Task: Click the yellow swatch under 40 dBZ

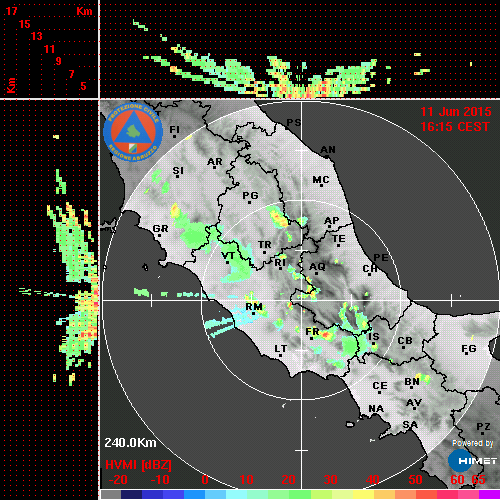Action: 363,494
